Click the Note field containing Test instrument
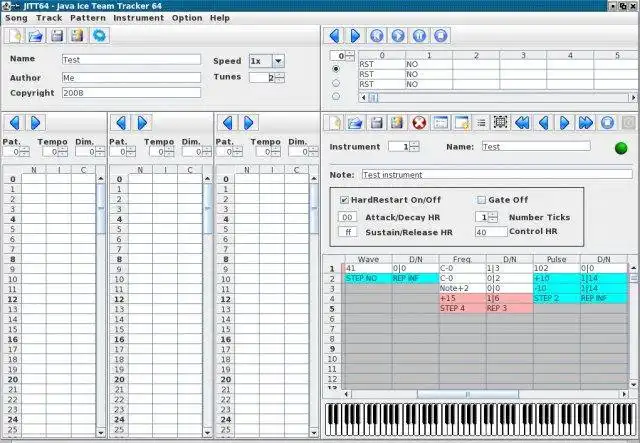The height and width of the screenshot is (443, 640). tap(497, 174)
